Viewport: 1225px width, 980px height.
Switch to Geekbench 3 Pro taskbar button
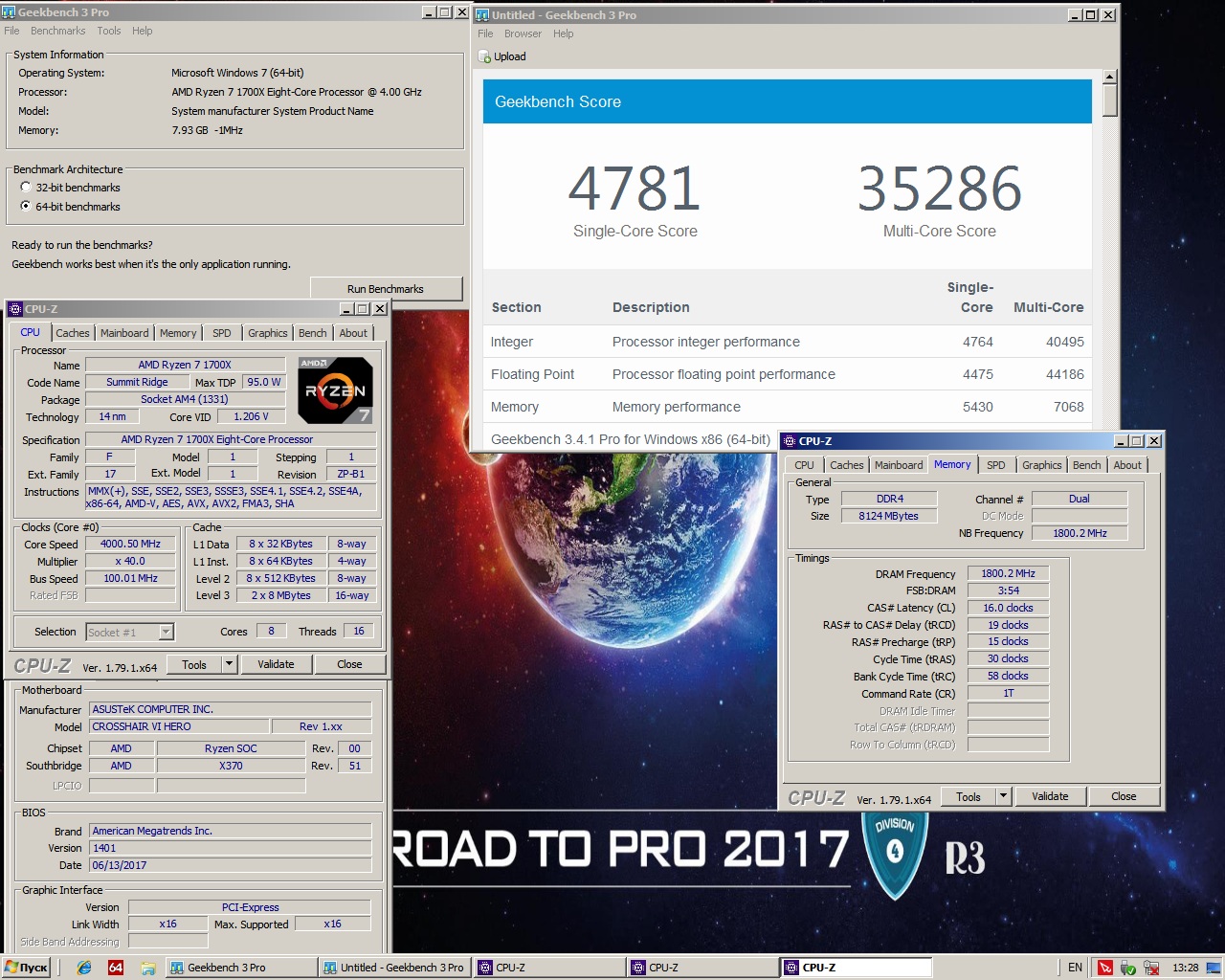[241, 968]
